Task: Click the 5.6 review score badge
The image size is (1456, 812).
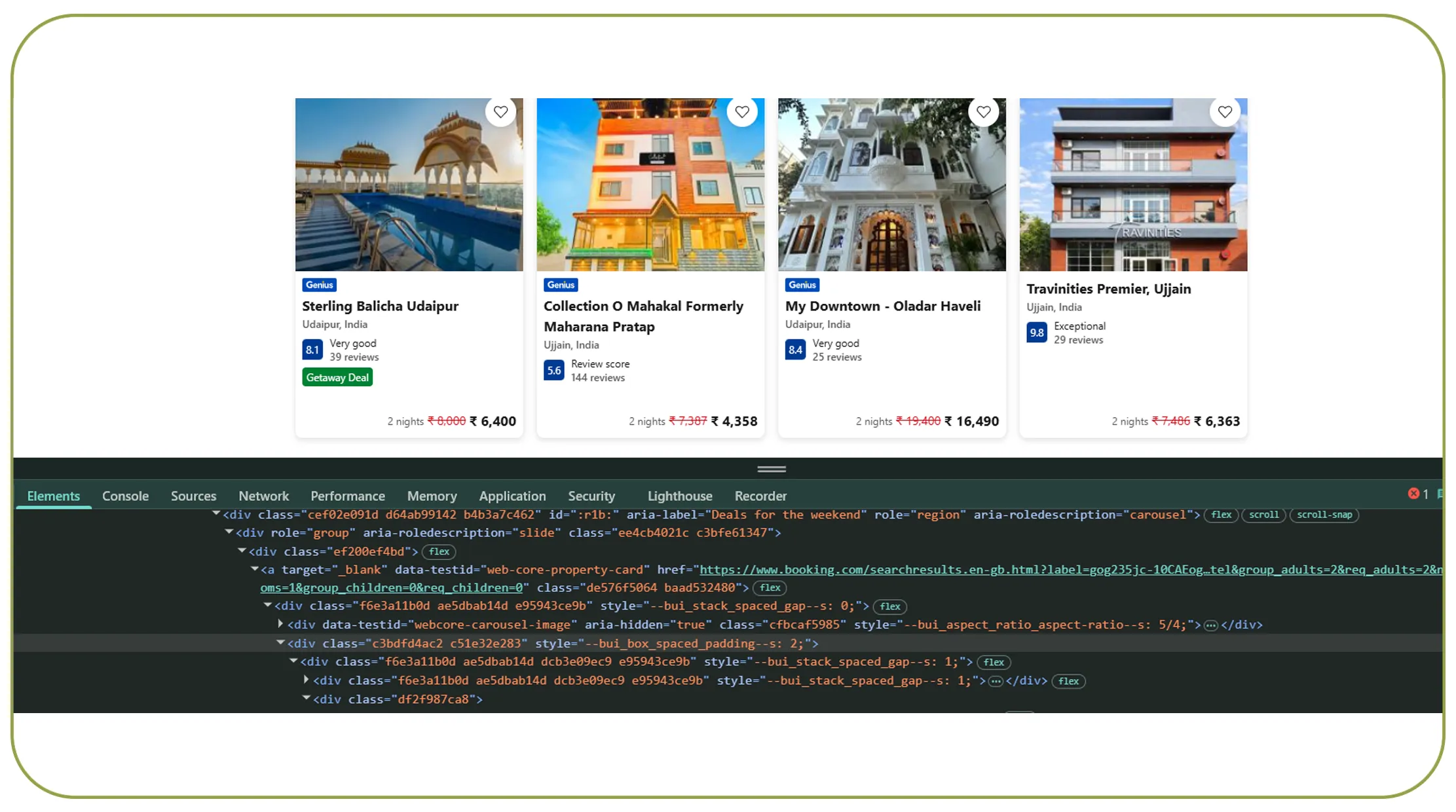Action: click(x=554, y=371)
